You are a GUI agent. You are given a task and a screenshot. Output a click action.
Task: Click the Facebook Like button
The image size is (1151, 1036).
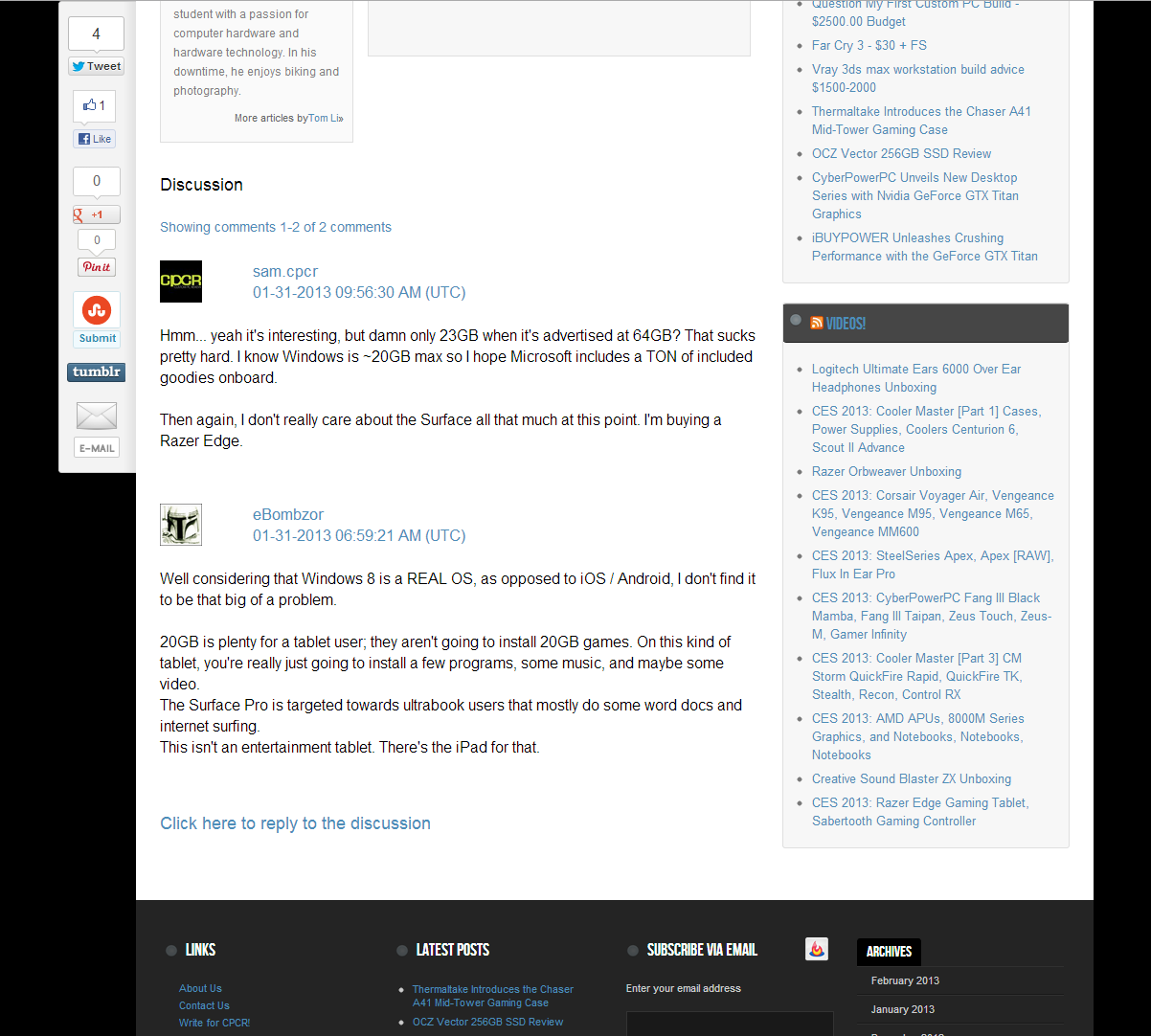pos(96,139)
